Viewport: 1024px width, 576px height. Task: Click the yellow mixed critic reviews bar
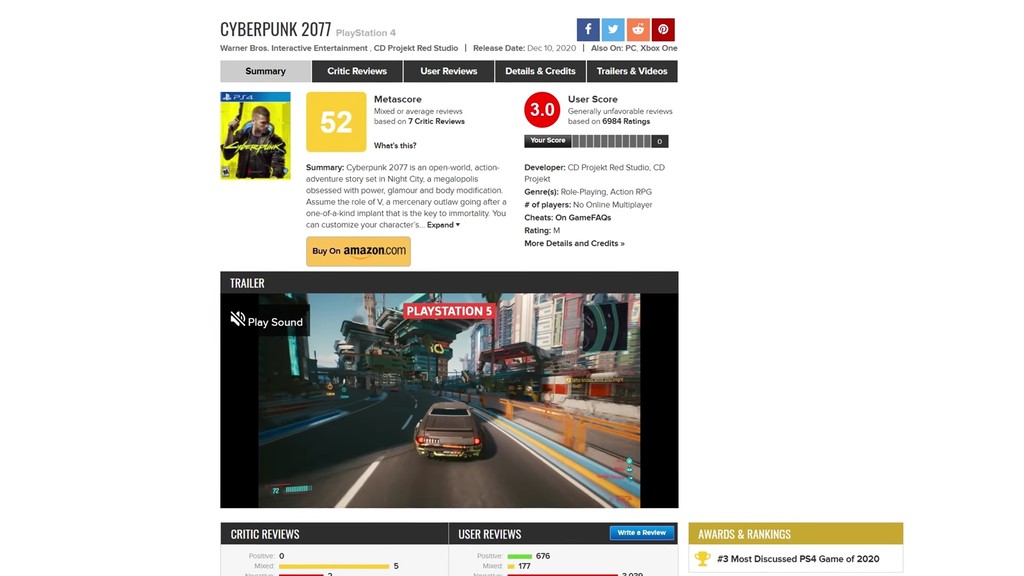pyautogui.click(x=334, y=566)
